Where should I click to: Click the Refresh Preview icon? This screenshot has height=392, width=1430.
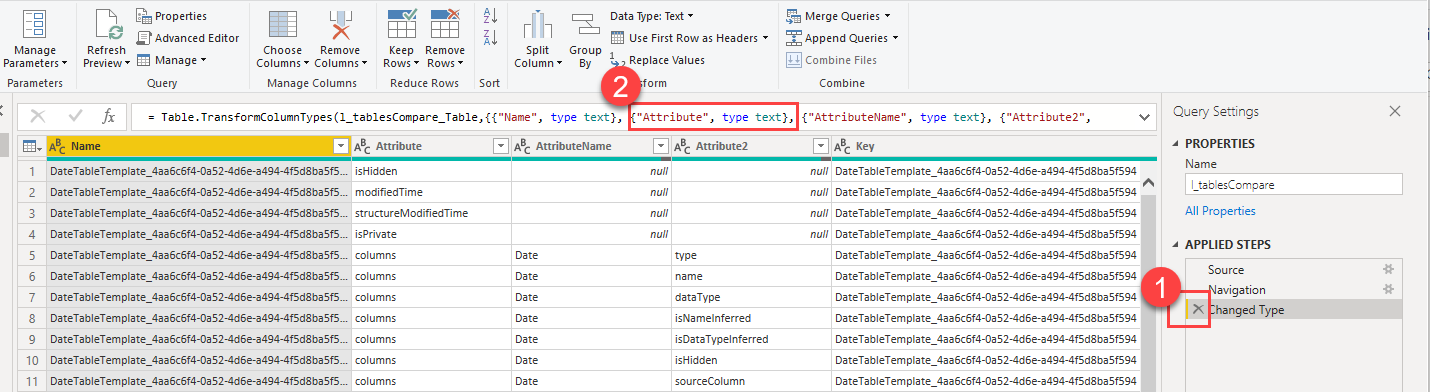(x=106, y=23)
